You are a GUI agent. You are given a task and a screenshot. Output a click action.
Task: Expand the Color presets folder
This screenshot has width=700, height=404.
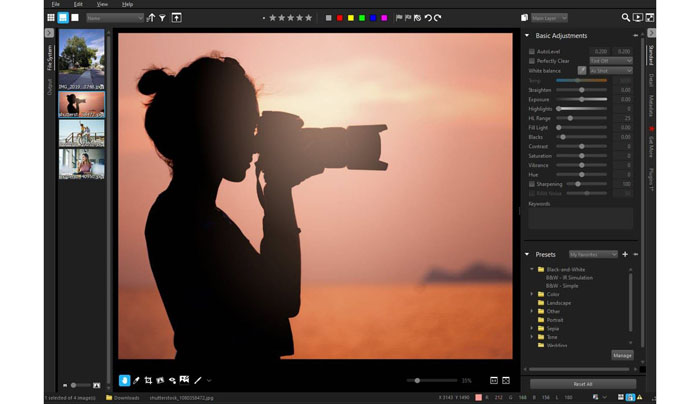click(x=532, y=294)
